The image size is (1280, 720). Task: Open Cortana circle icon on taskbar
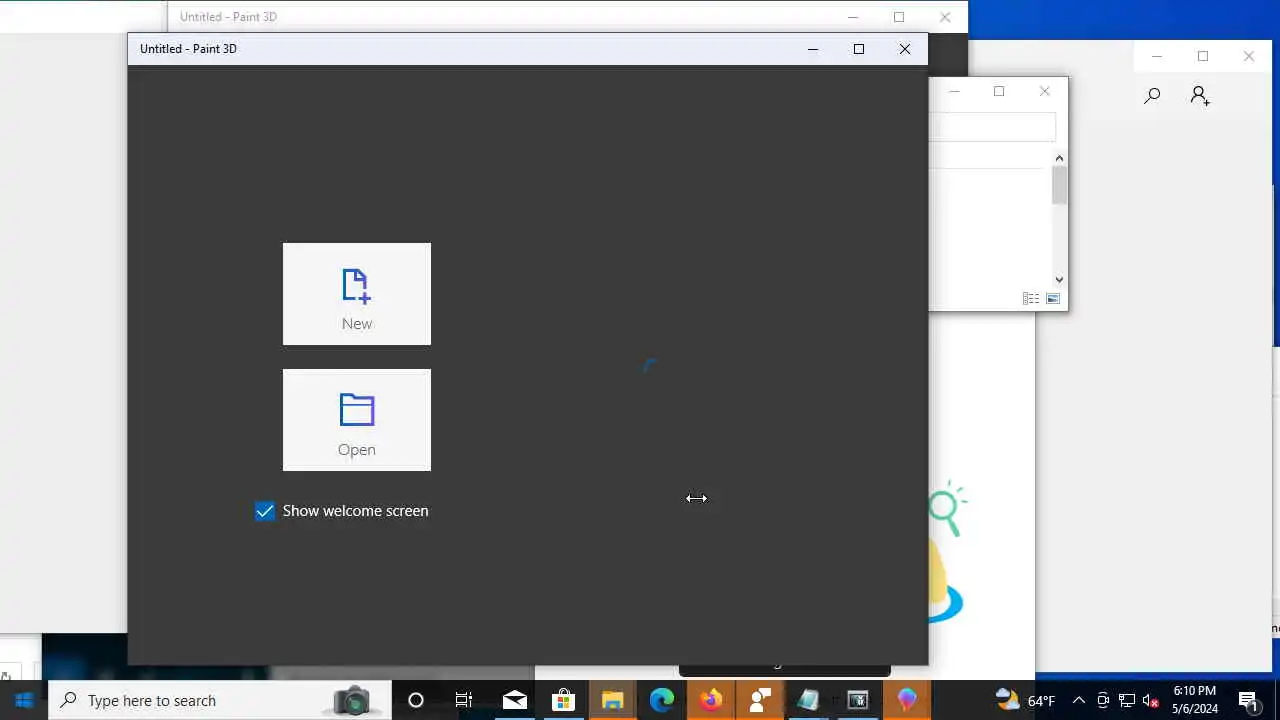(x=416, y=700)
